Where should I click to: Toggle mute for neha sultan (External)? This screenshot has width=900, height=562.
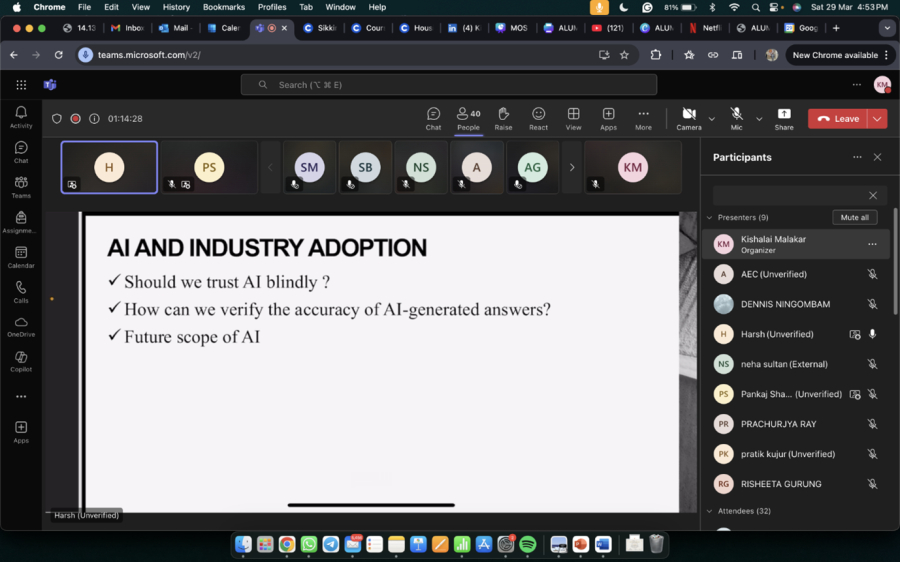click(x=872, y=364)
